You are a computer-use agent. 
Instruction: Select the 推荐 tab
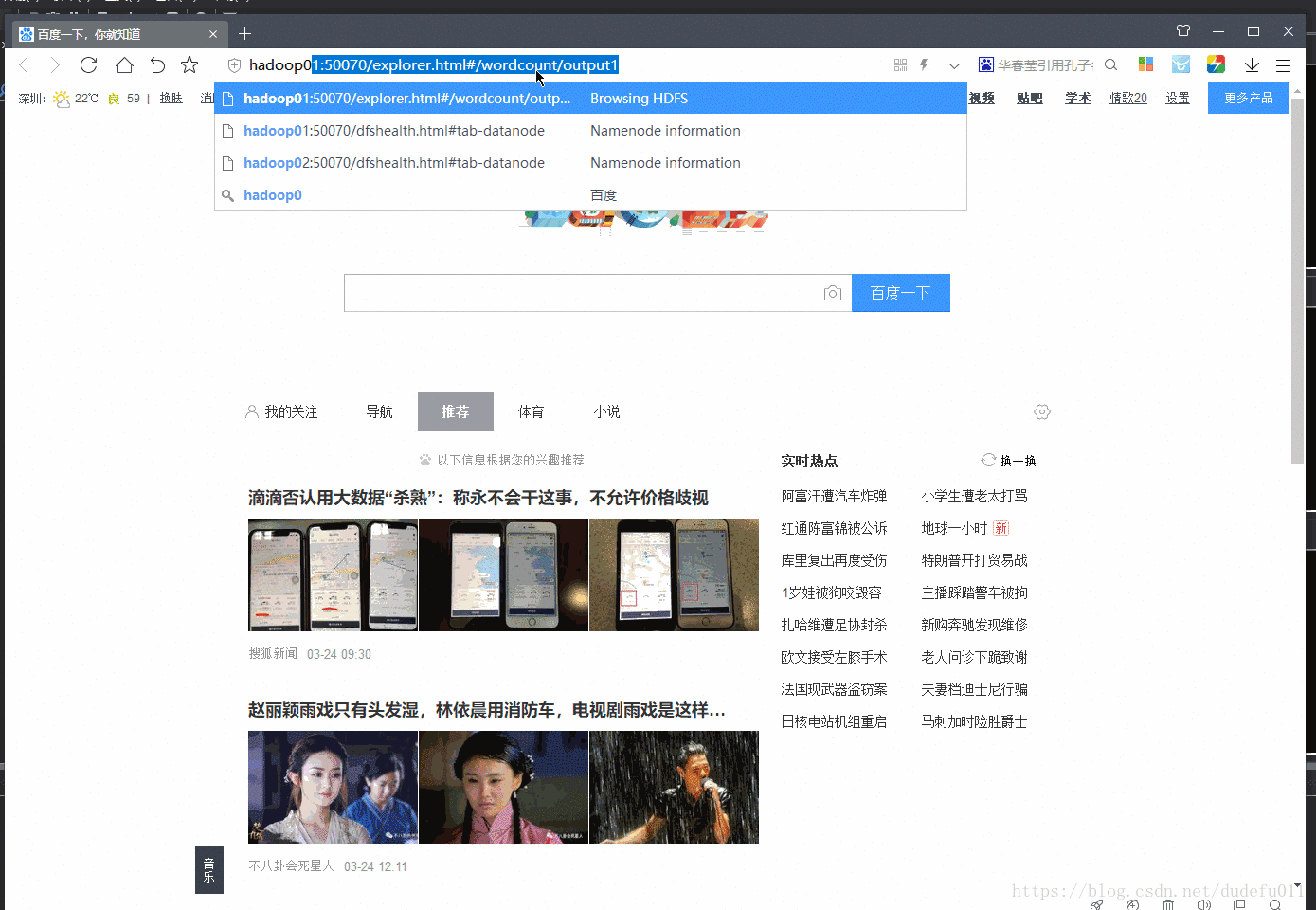(x=456, y=411)
